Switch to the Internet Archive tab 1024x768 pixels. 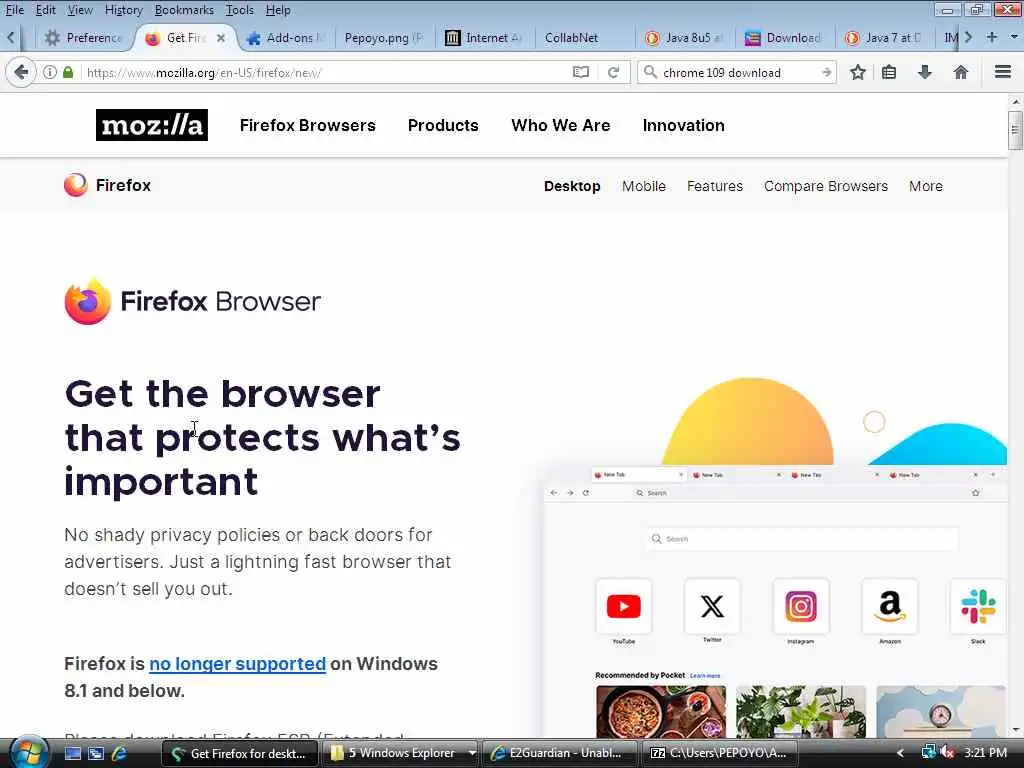484,38
